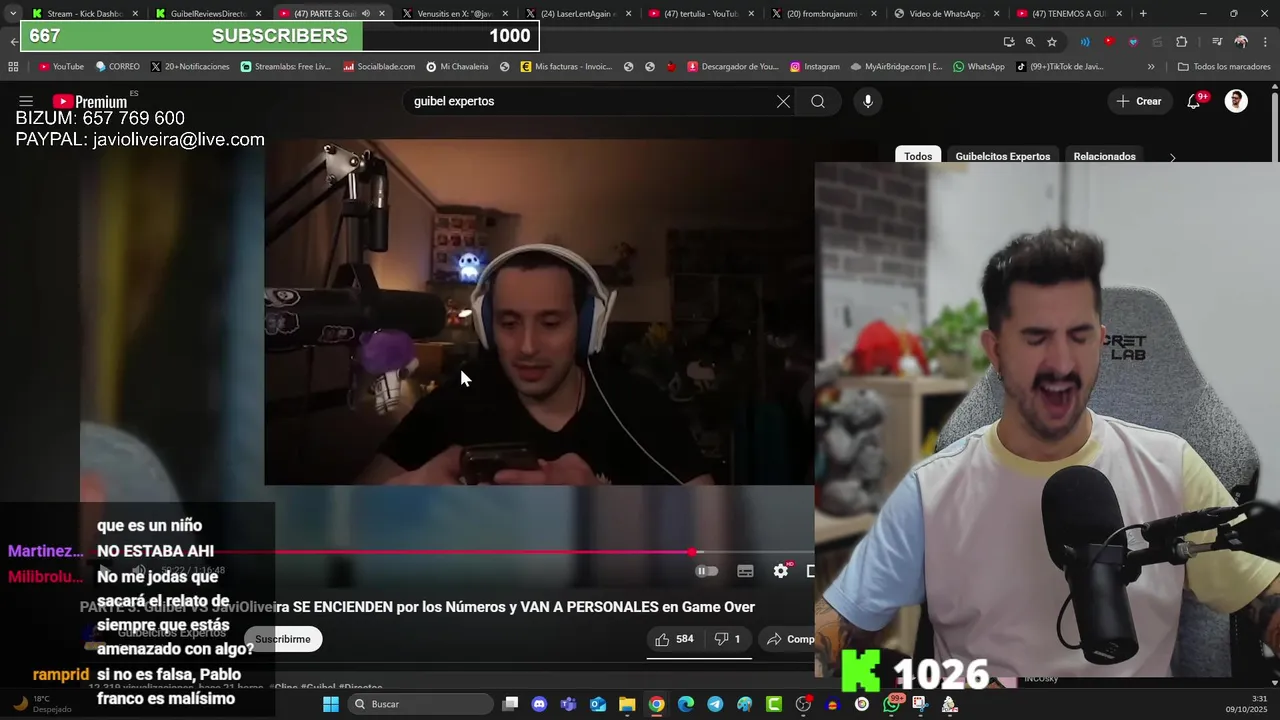Subscribe using the Suscribirme button
The height and width of the screenshot is (720, 1280).
pyautogui.click(x=282, y=639)
